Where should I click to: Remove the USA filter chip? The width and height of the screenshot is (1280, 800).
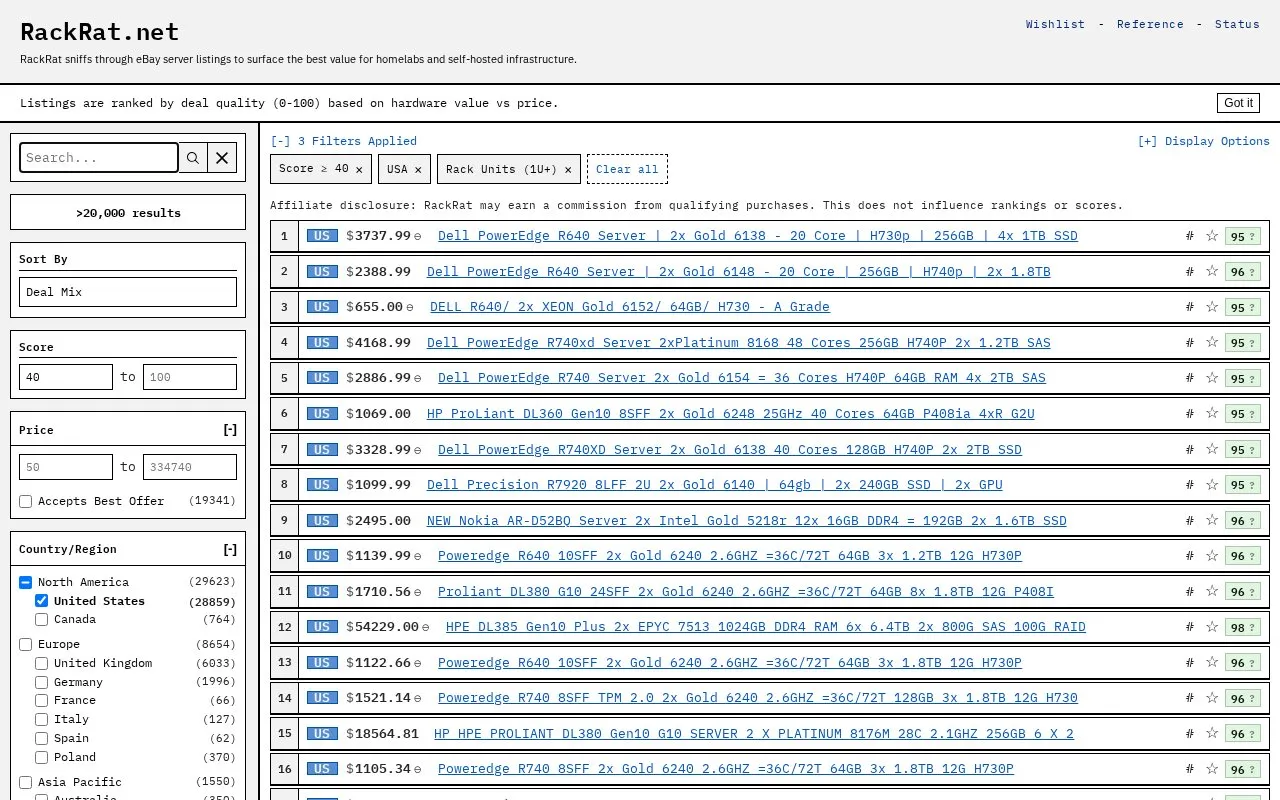coord(418,170)
